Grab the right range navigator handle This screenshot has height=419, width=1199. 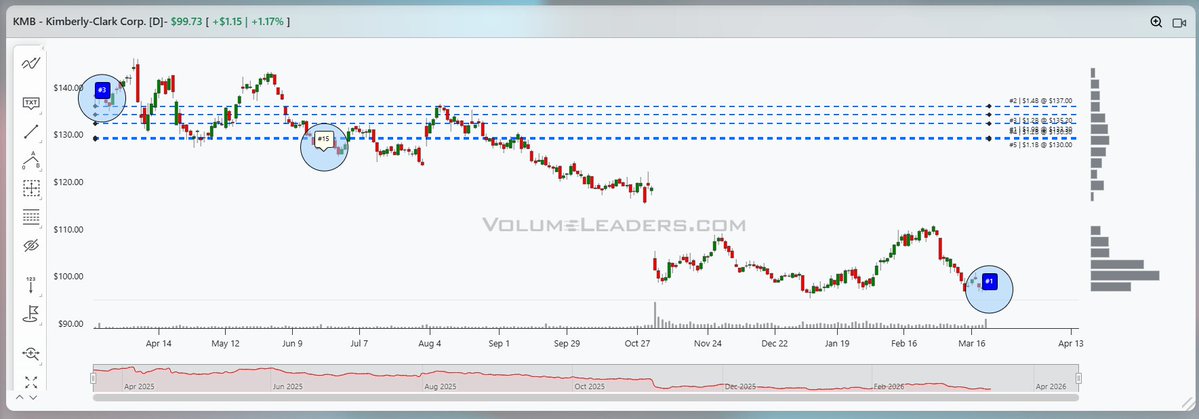point(1078,378)
